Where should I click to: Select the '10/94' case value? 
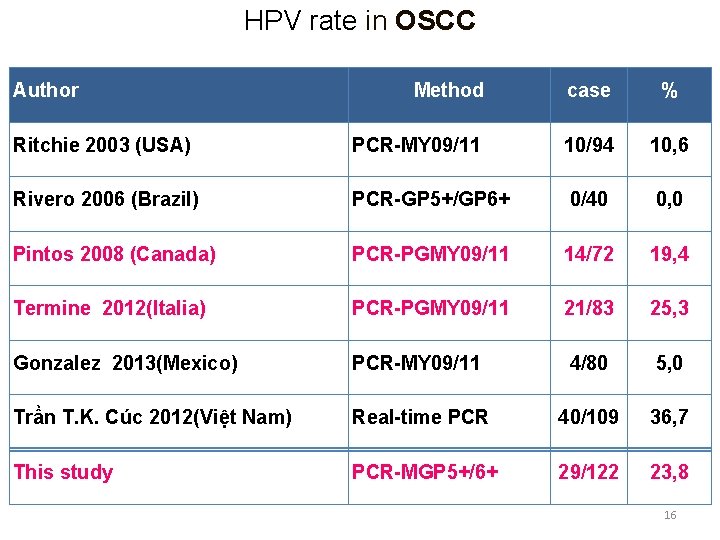(x=588, y=145)
